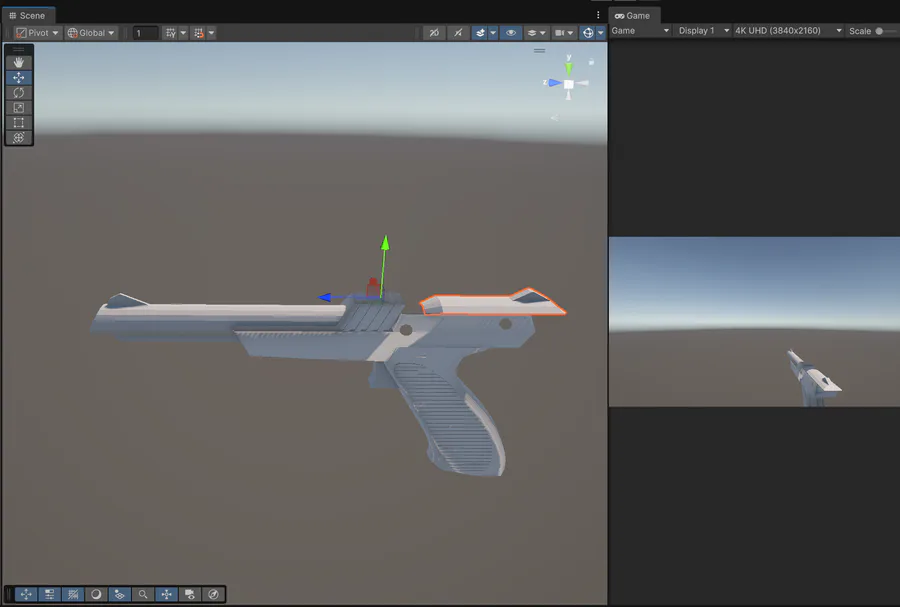Toggle orientation gizmo rotation lock
The image size is (900, 607).
coord(591,61)
